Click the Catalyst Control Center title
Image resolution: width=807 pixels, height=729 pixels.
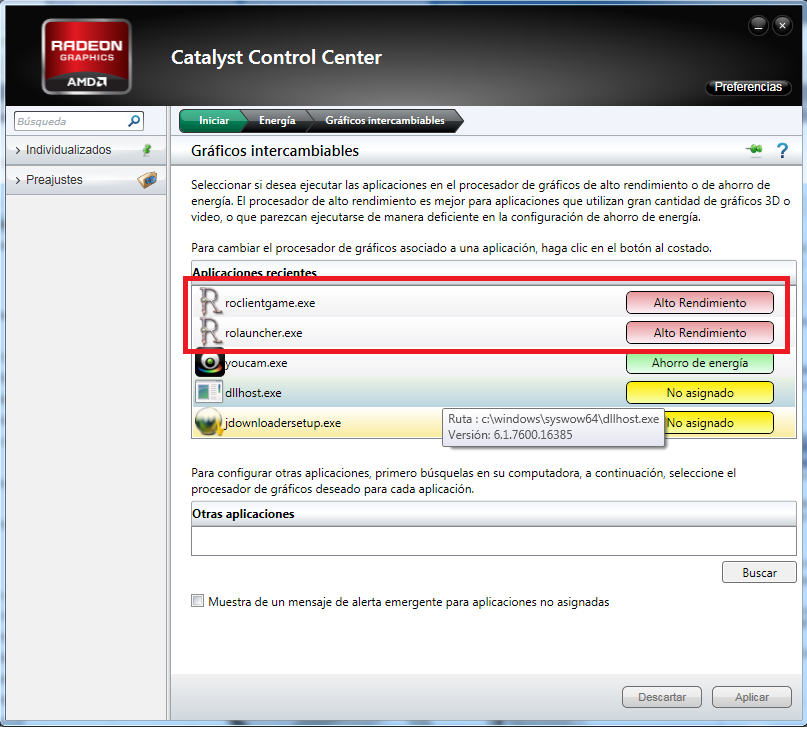tap(276, 57)
